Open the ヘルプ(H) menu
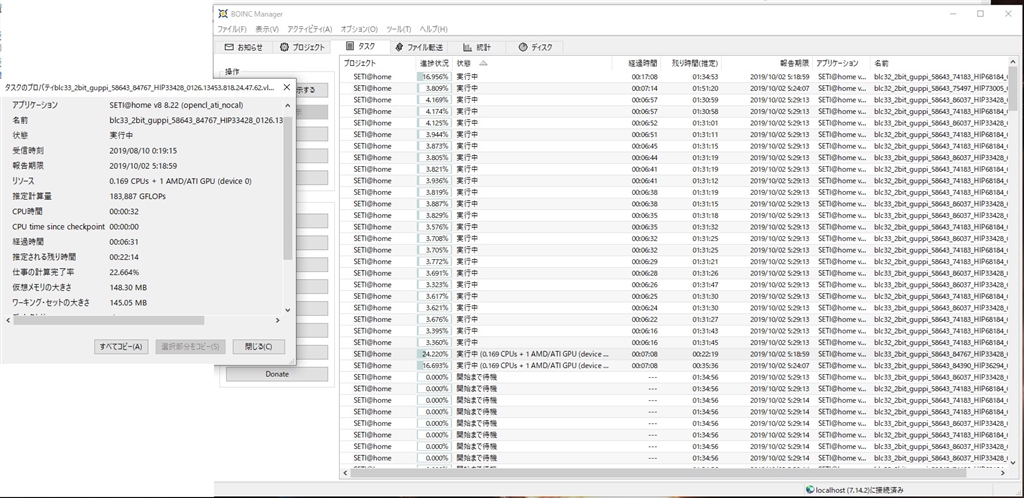This screenshot has width=1024, height=498. click(433, 29)
